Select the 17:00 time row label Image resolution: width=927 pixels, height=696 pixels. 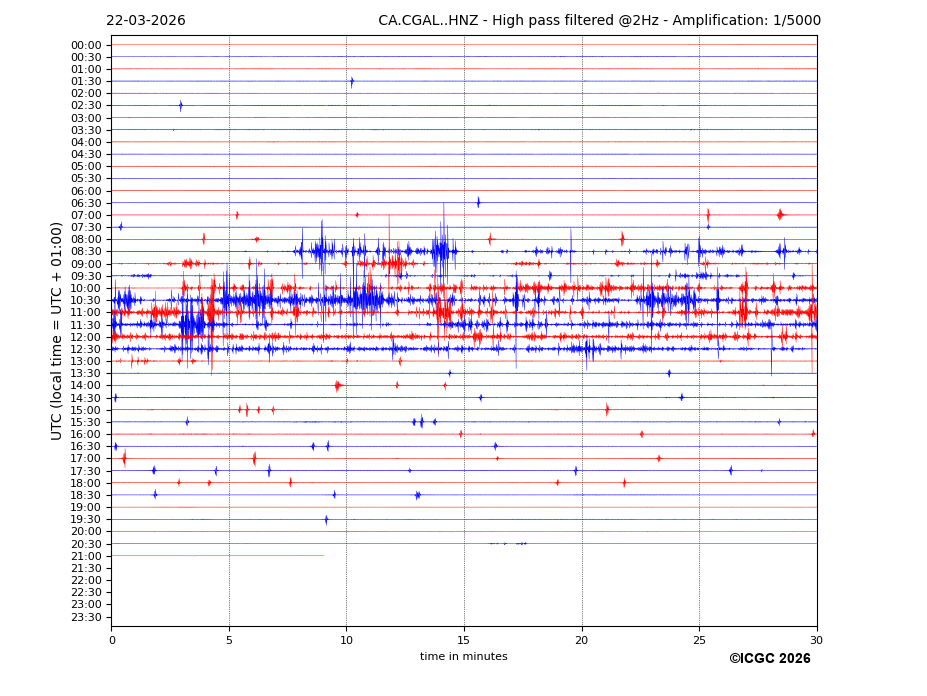(x=86, y=459)
